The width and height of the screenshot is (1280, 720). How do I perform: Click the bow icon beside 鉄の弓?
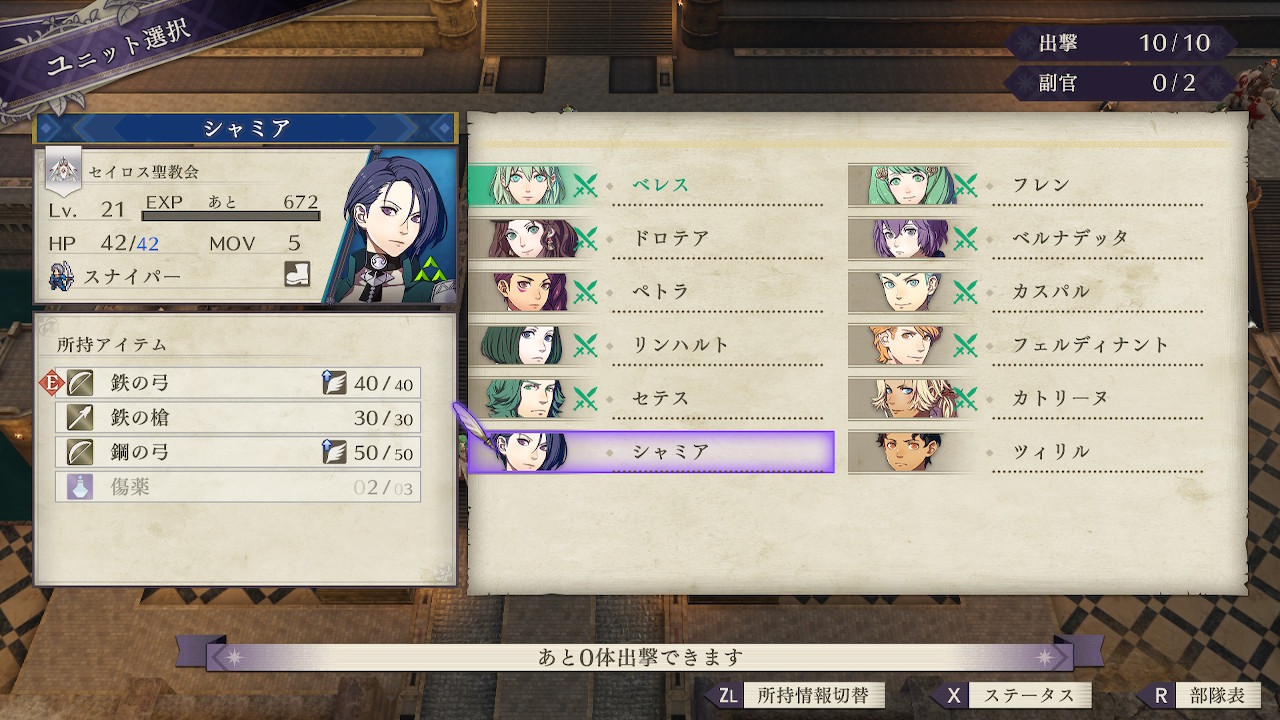click(x=81, y=383)
